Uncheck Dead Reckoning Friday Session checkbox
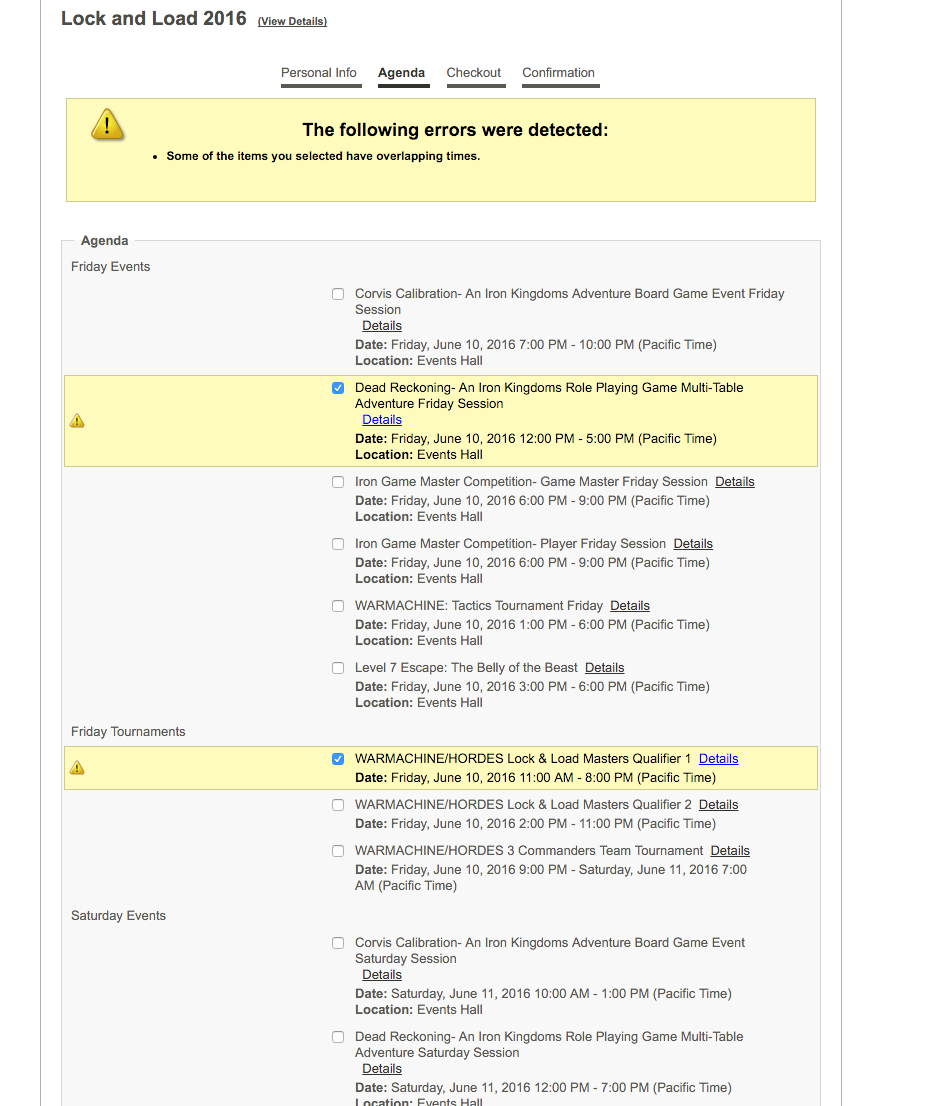 [x=338, y=388]
